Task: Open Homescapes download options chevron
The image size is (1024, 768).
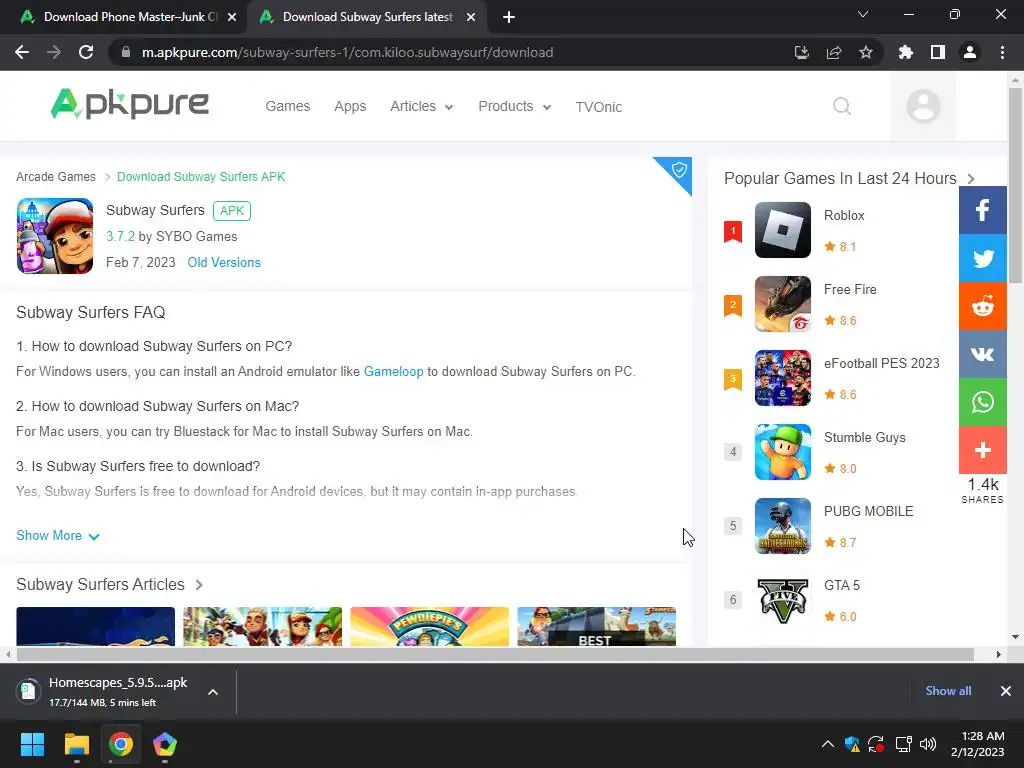Action: [x=213, y=692]
